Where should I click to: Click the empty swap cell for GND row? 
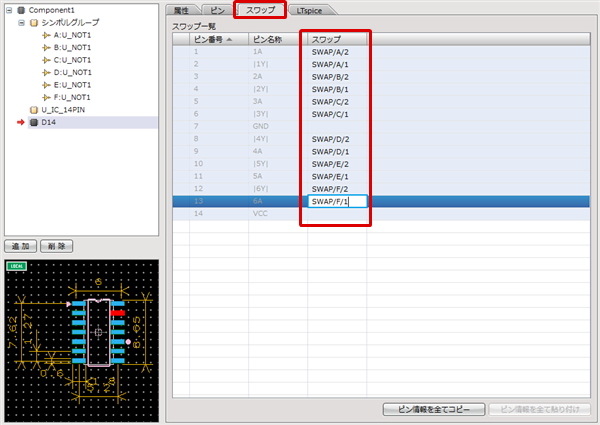click(x=337, y=127)
